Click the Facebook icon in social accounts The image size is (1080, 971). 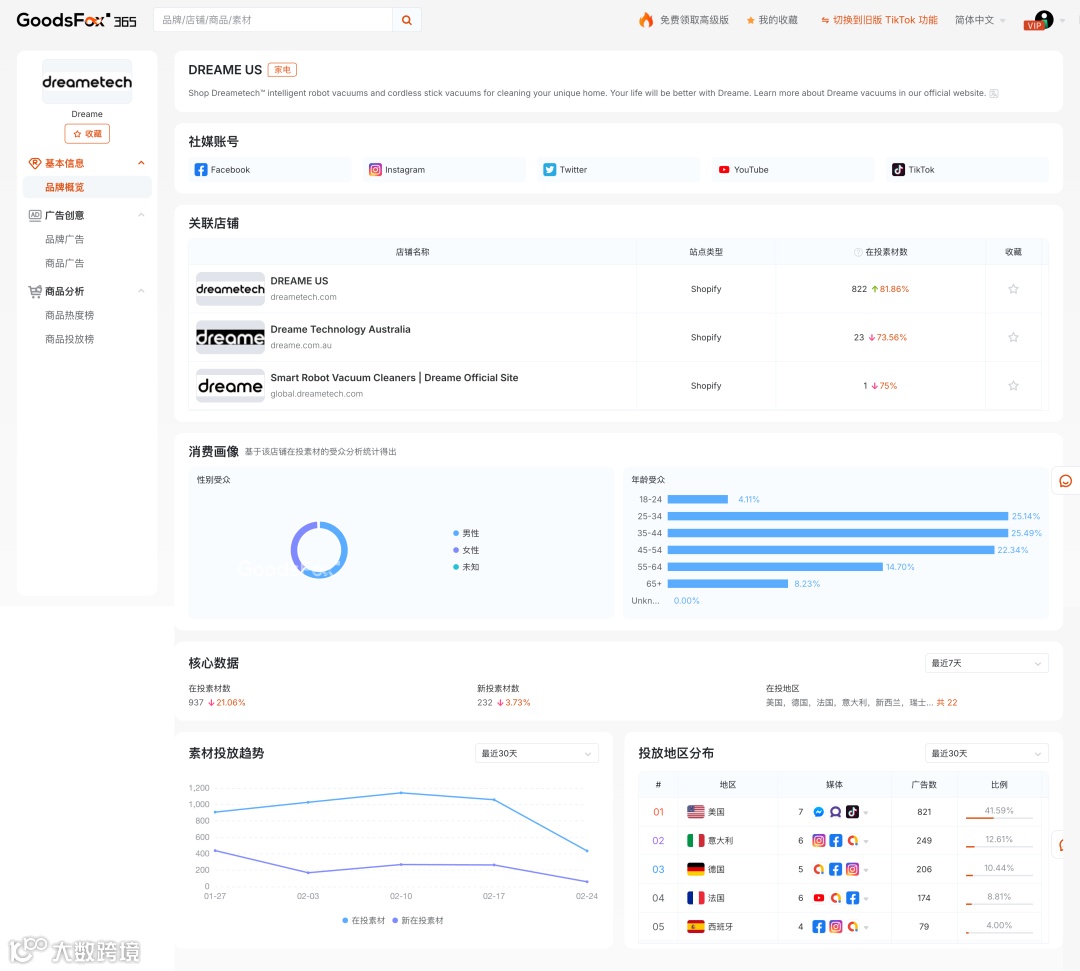pos(200,169)
